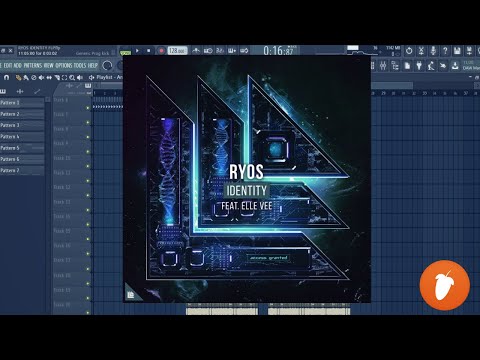Open the mixer with the faders icon
This screenshot has height=360, width=480.
tap(383, 66)
